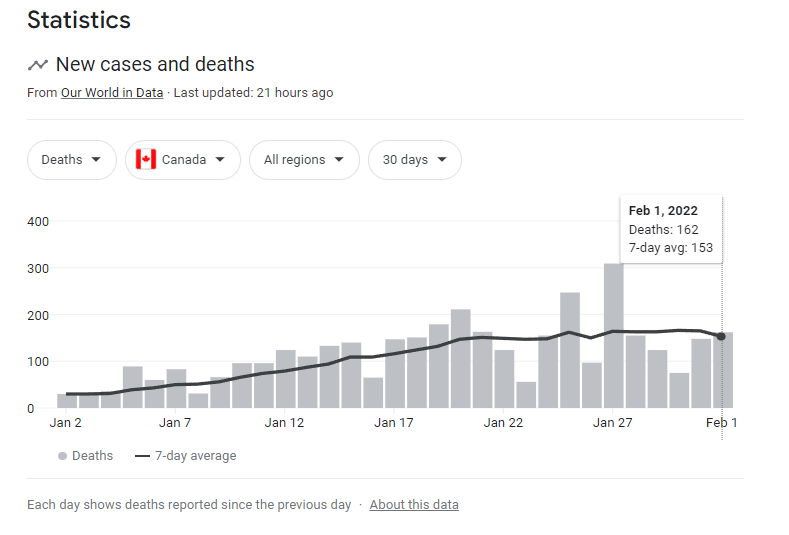Open the Our World in Data link

coord(114,93)
